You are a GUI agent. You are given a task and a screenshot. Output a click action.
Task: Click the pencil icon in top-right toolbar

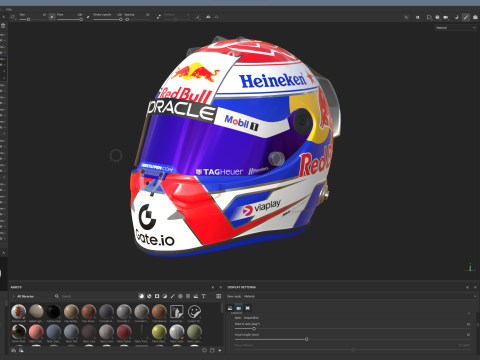[x=466, y=17]
